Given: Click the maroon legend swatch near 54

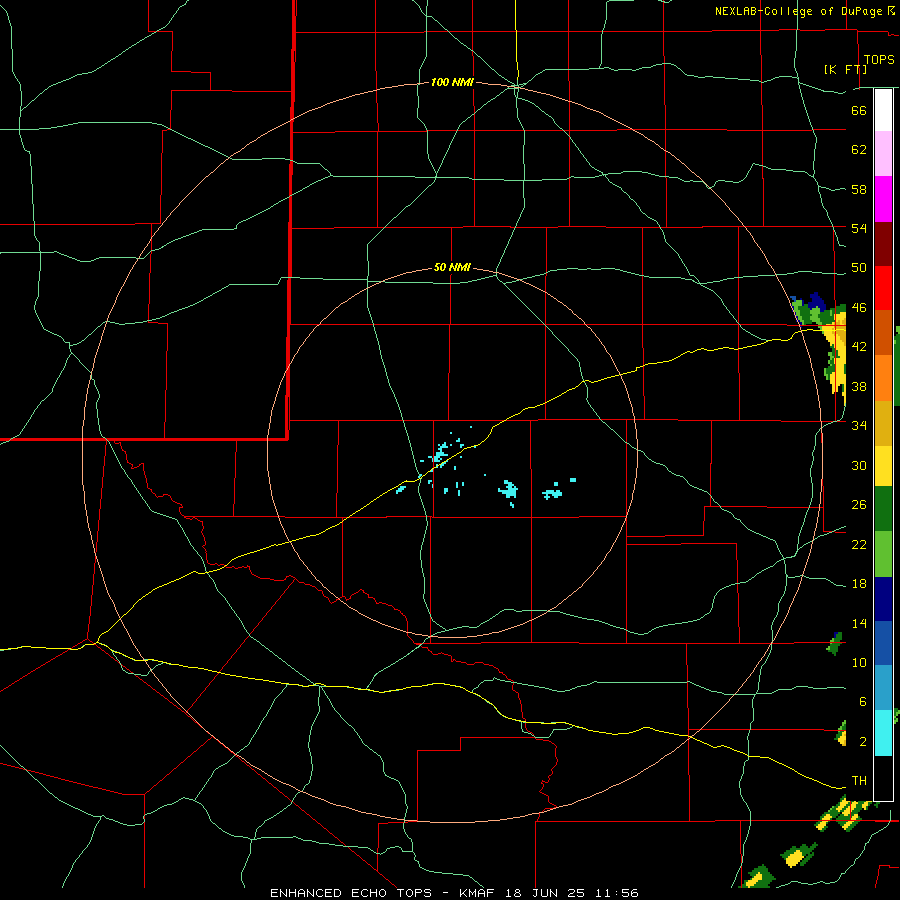Looking at the screenshot, I should 883,244.
